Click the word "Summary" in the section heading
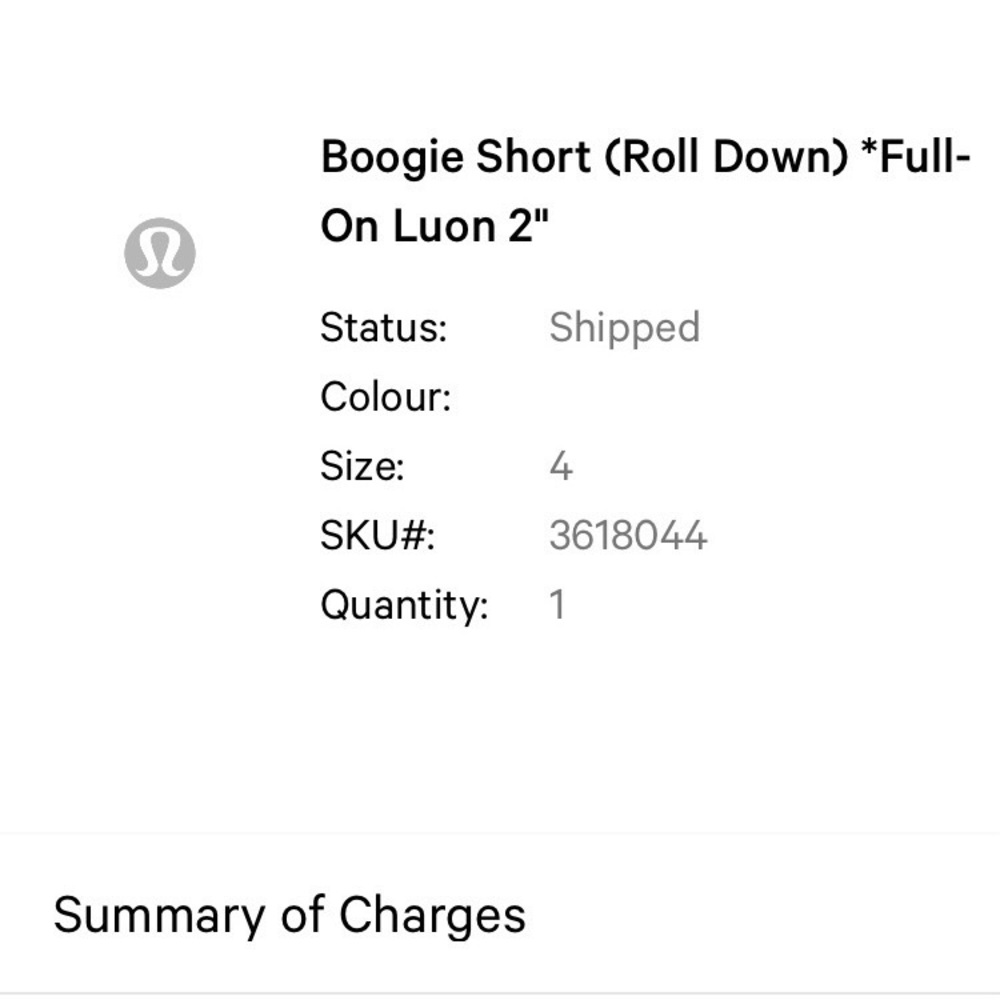1000x1000 pixels. point(161,915)
